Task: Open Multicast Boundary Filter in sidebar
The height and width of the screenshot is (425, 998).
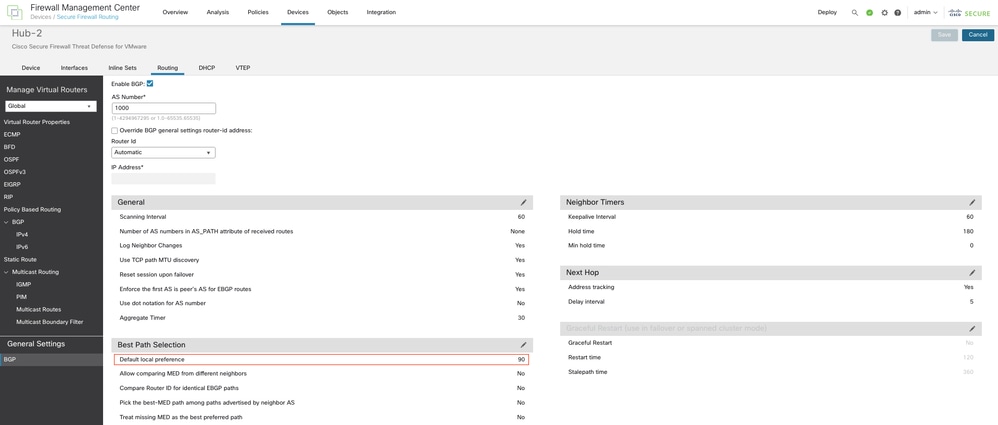Action: 50,322
